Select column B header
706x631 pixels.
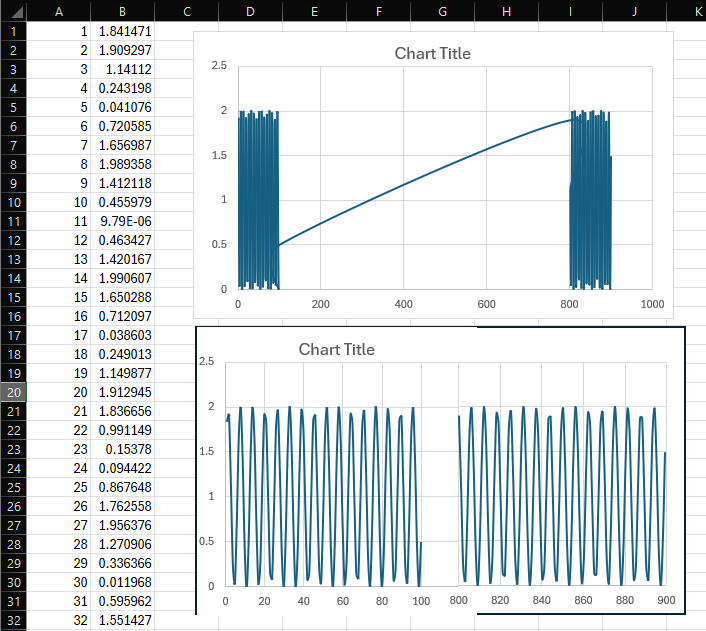122,11
